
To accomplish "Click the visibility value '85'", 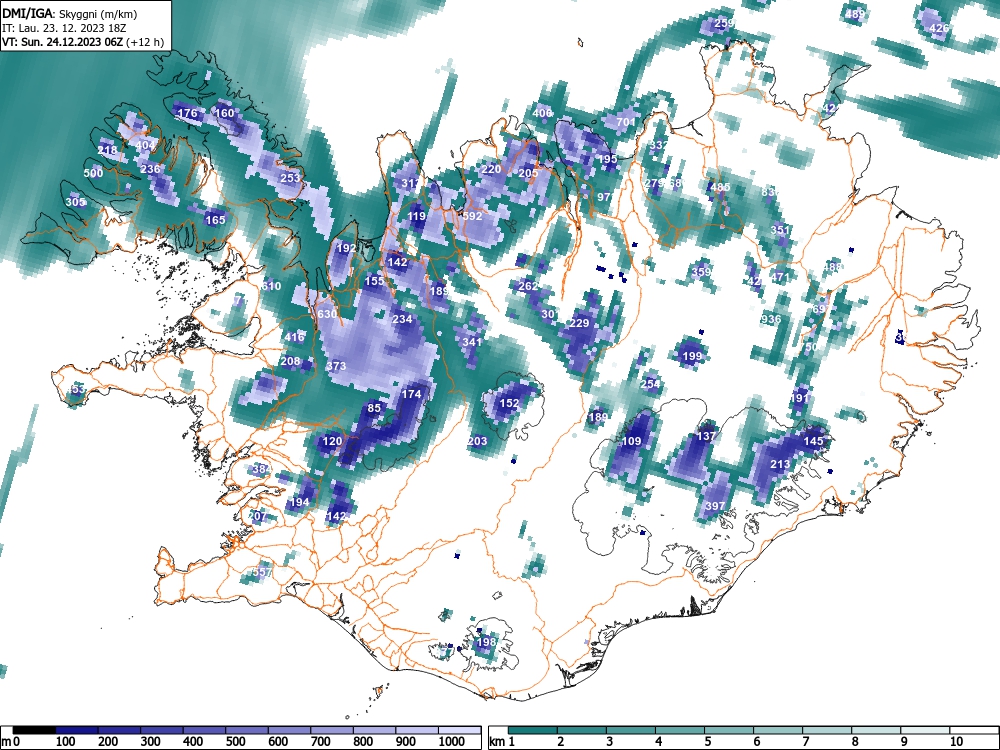I will click(x=374, y=408).
